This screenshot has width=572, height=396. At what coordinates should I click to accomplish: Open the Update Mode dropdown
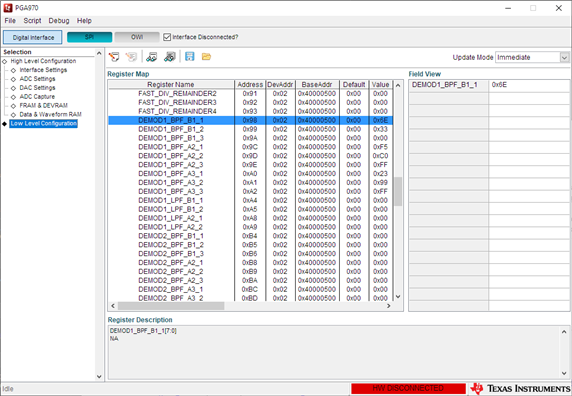[x=564, y=58]
